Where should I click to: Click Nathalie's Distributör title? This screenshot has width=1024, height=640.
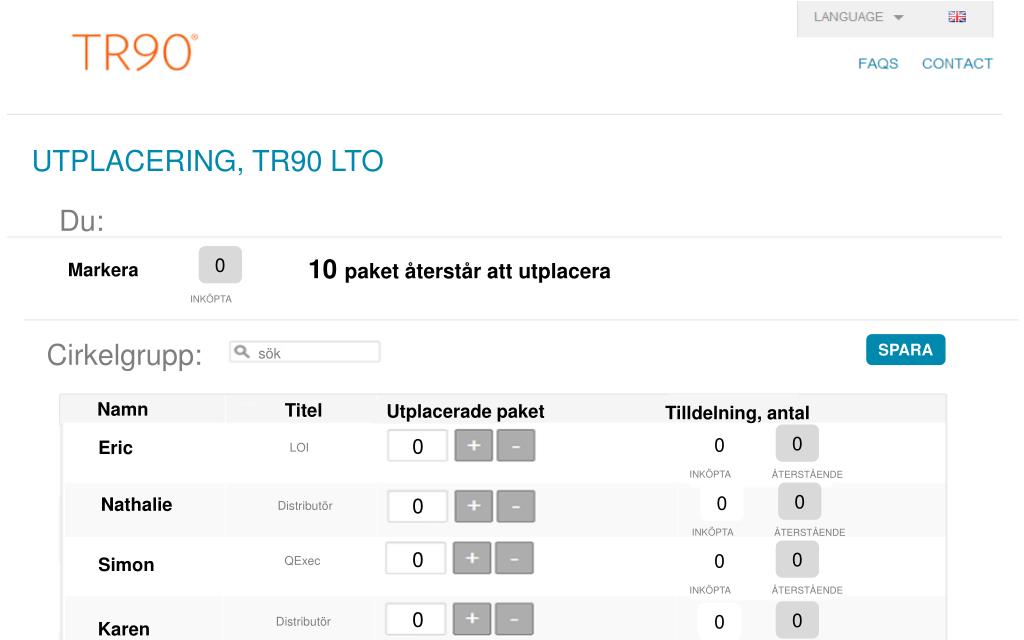(305, 505)
